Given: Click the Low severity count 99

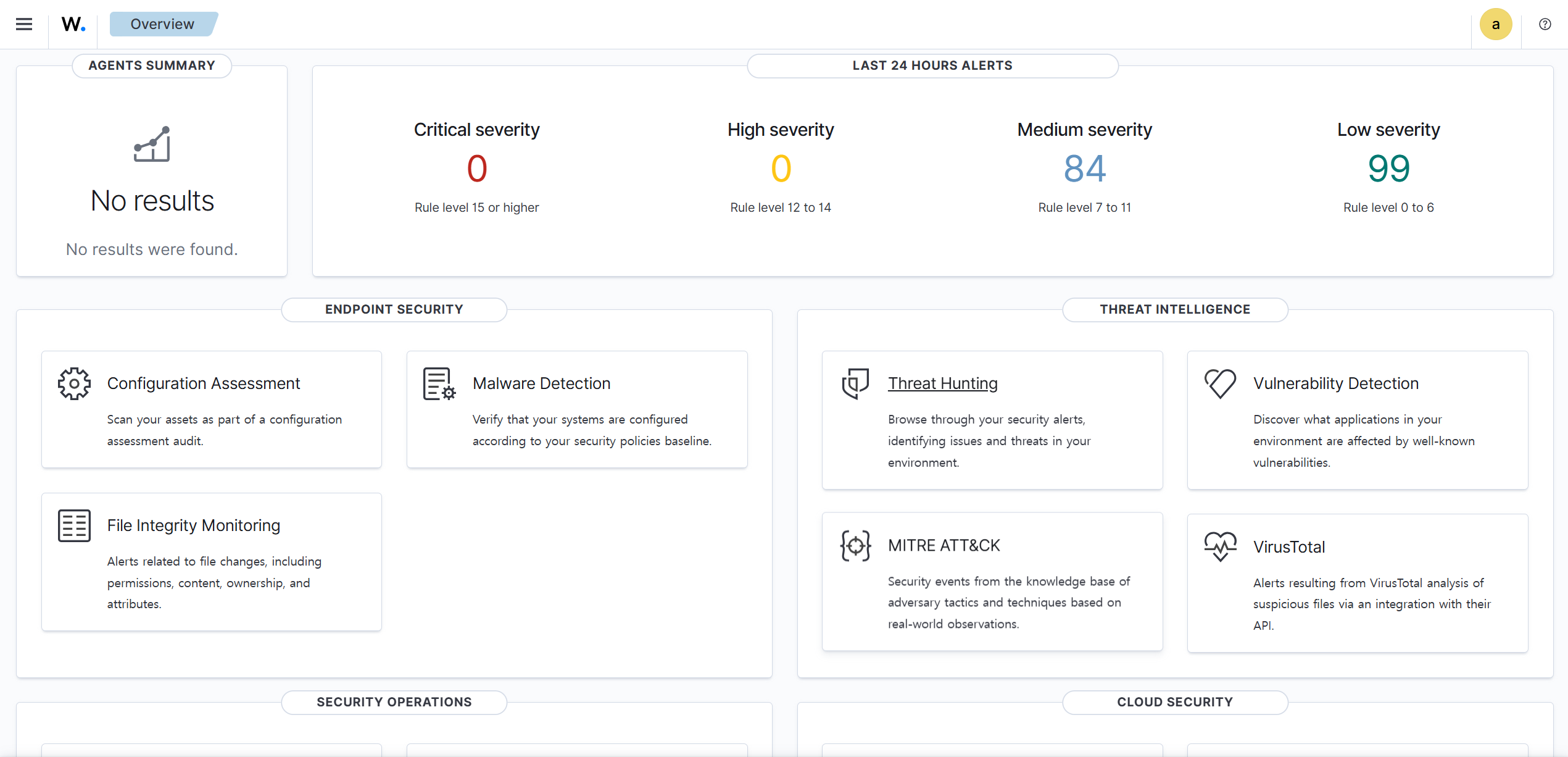Looking at the screenshot, I should [x=1388, y=169].
